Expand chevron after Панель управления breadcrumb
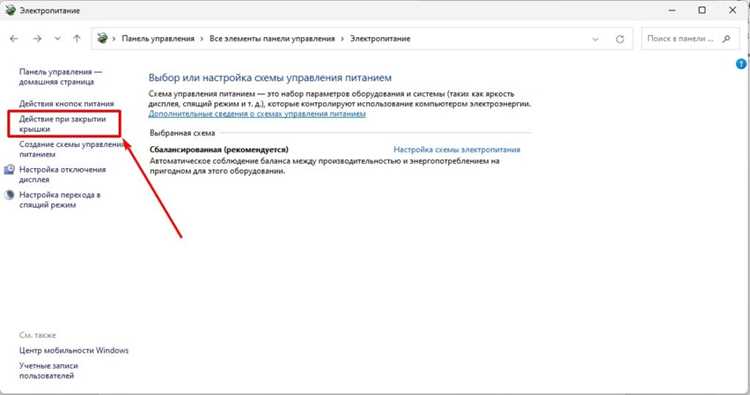 click(x=202, y=39)
